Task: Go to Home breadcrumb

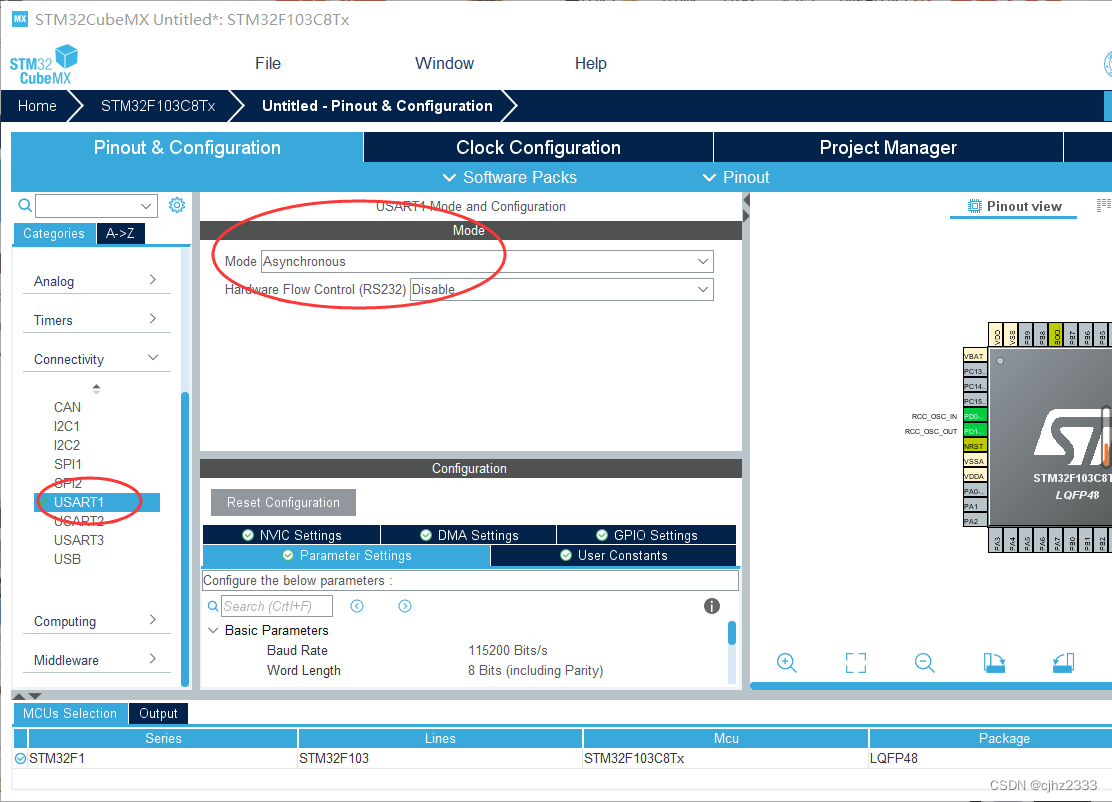Action: [37, 106]
